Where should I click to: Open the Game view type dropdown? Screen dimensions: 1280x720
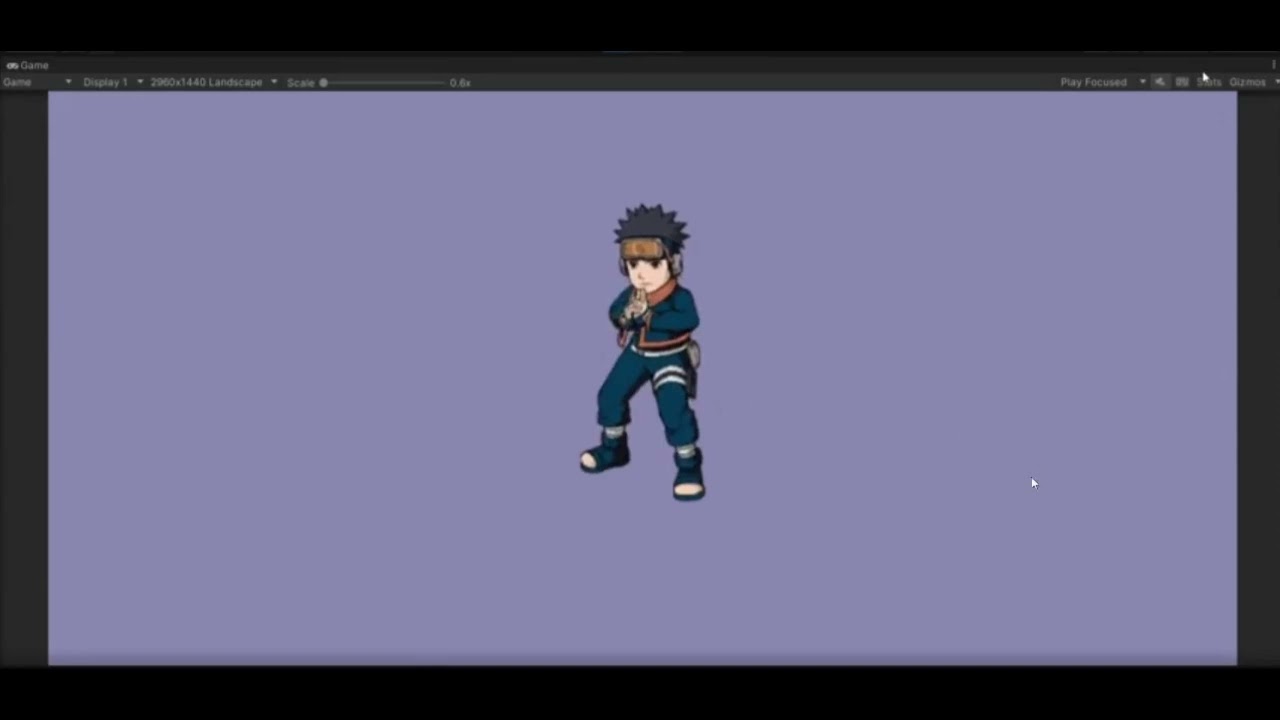[38, 82]
